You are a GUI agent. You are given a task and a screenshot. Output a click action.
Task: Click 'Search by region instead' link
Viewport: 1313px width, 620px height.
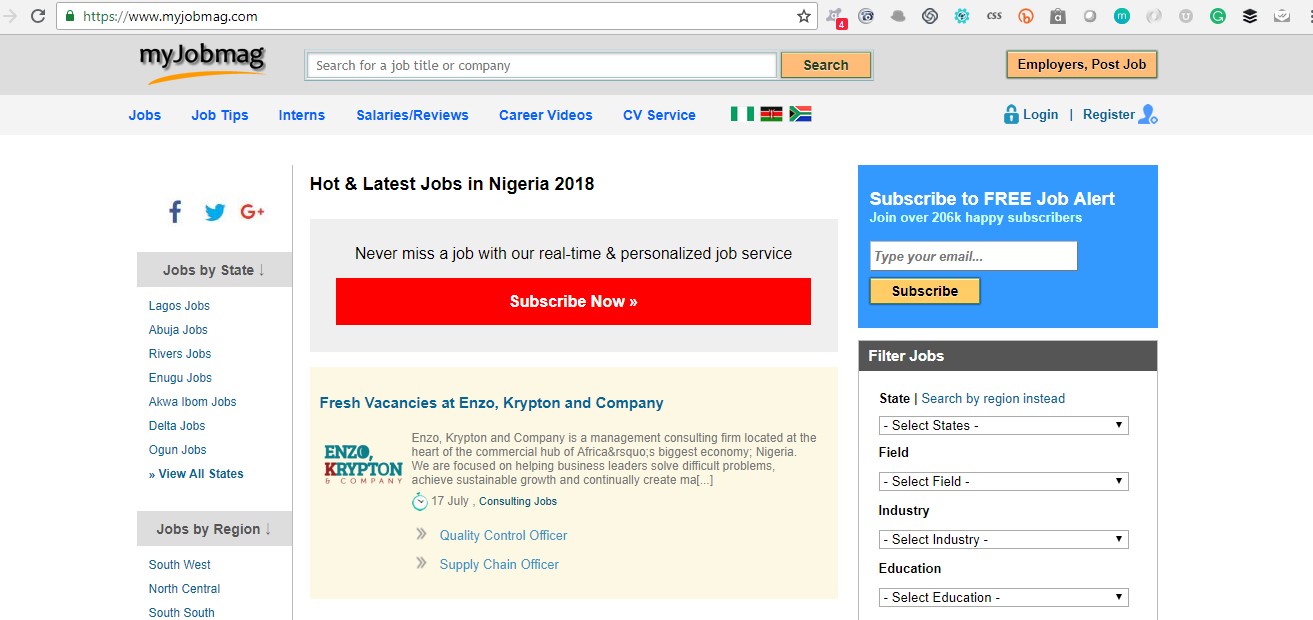(x=993, y=398)
